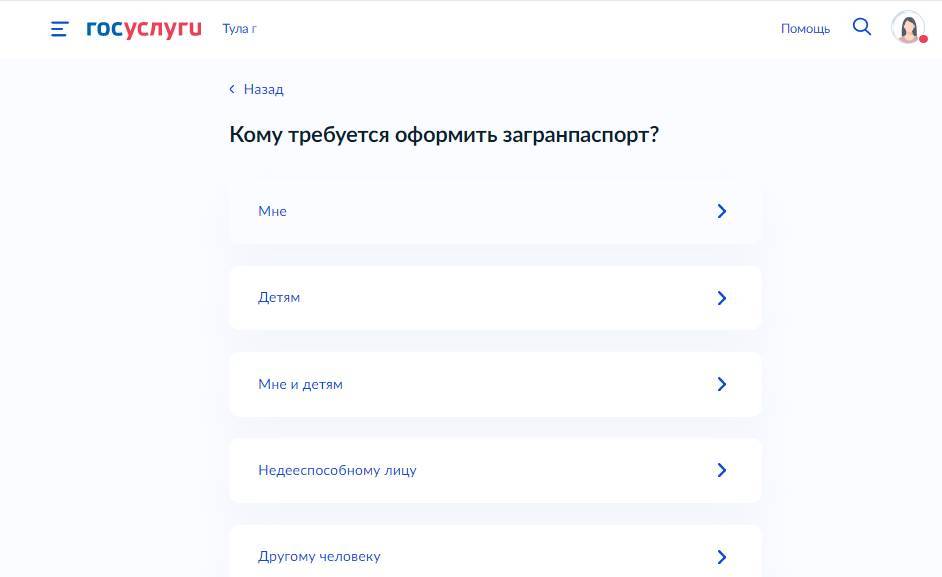Select the Мне и детям option
Image resolution: width=942 pixels, height=577 pixels.
[300, 384]
